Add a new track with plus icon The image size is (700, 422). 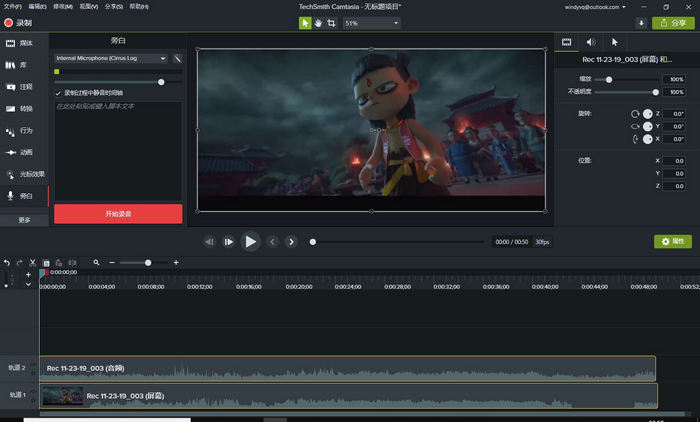click(28, 275)
